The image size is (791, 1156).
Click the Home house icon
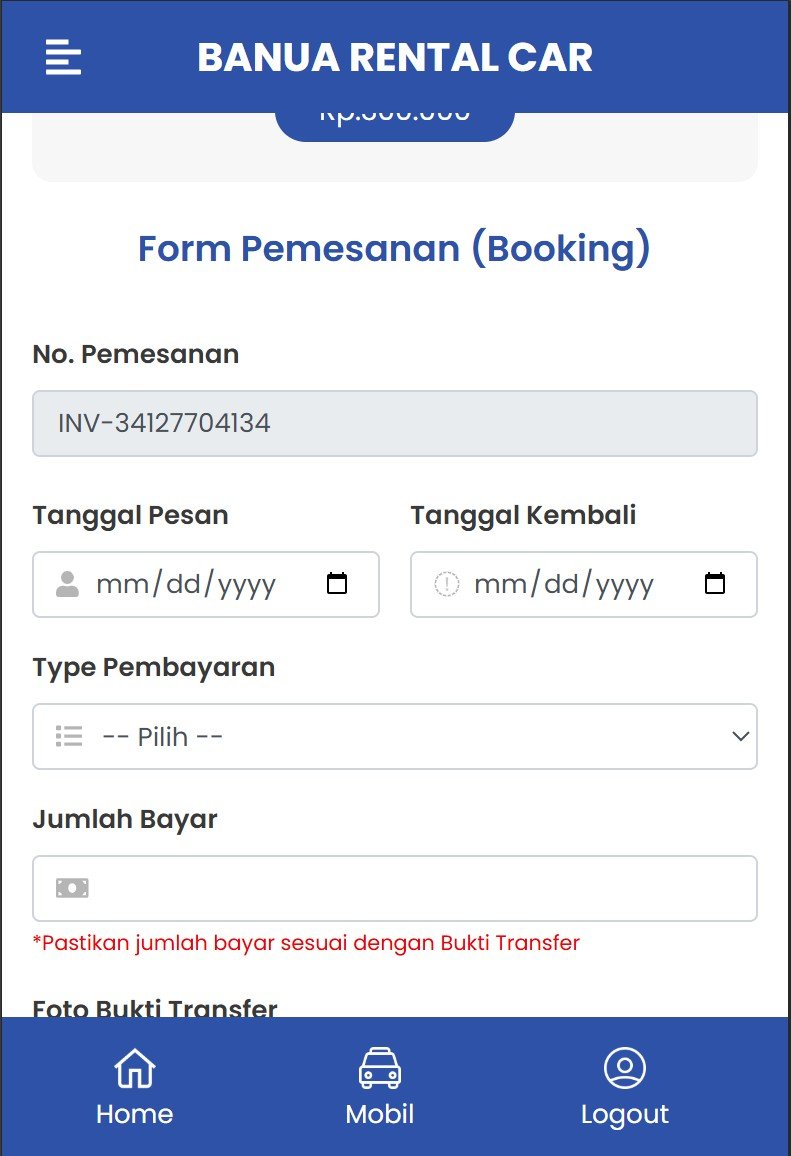coord(135,1068)
